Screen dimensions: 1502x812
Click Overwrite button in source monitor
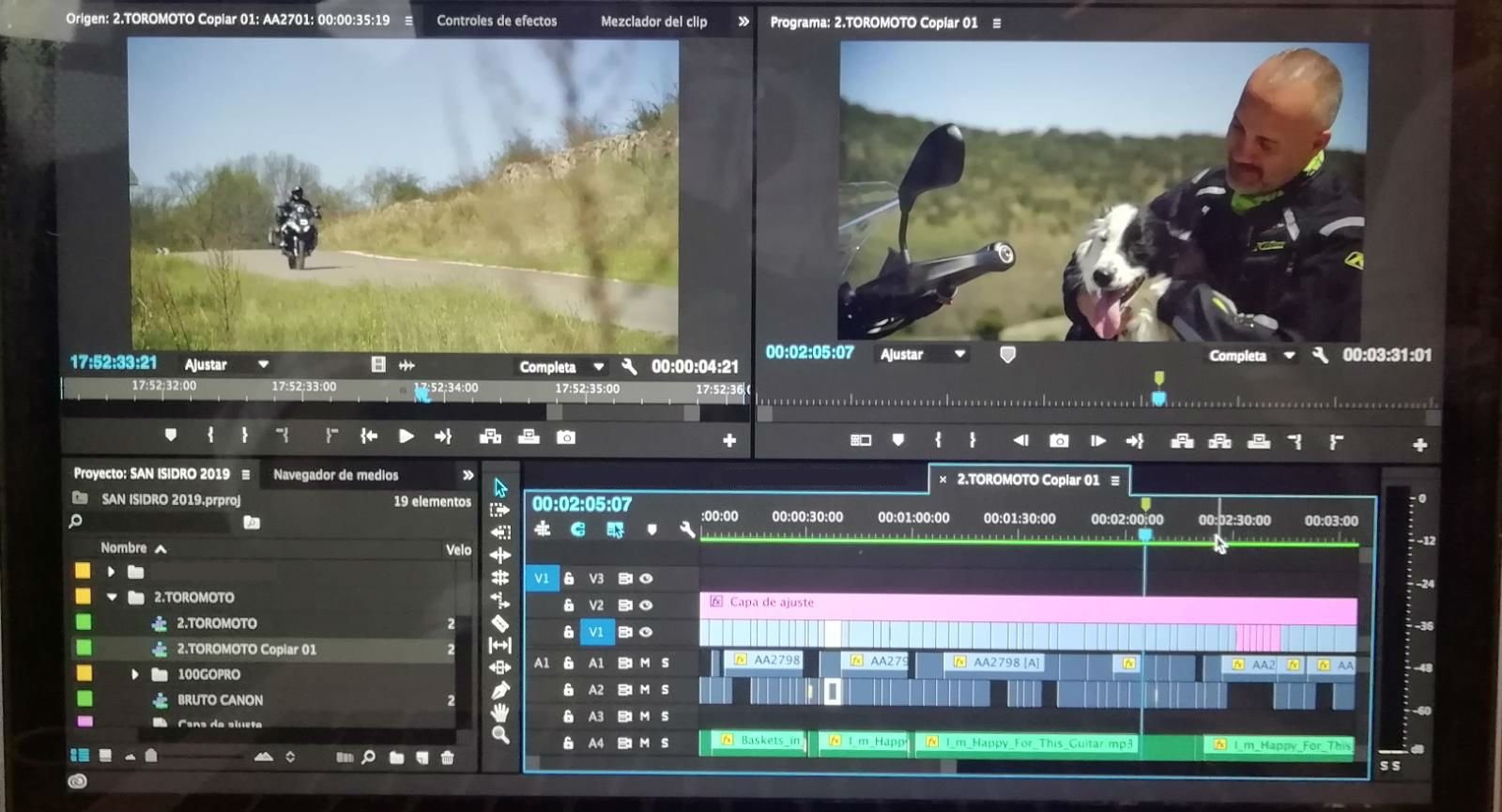click(x=529, y=437)
